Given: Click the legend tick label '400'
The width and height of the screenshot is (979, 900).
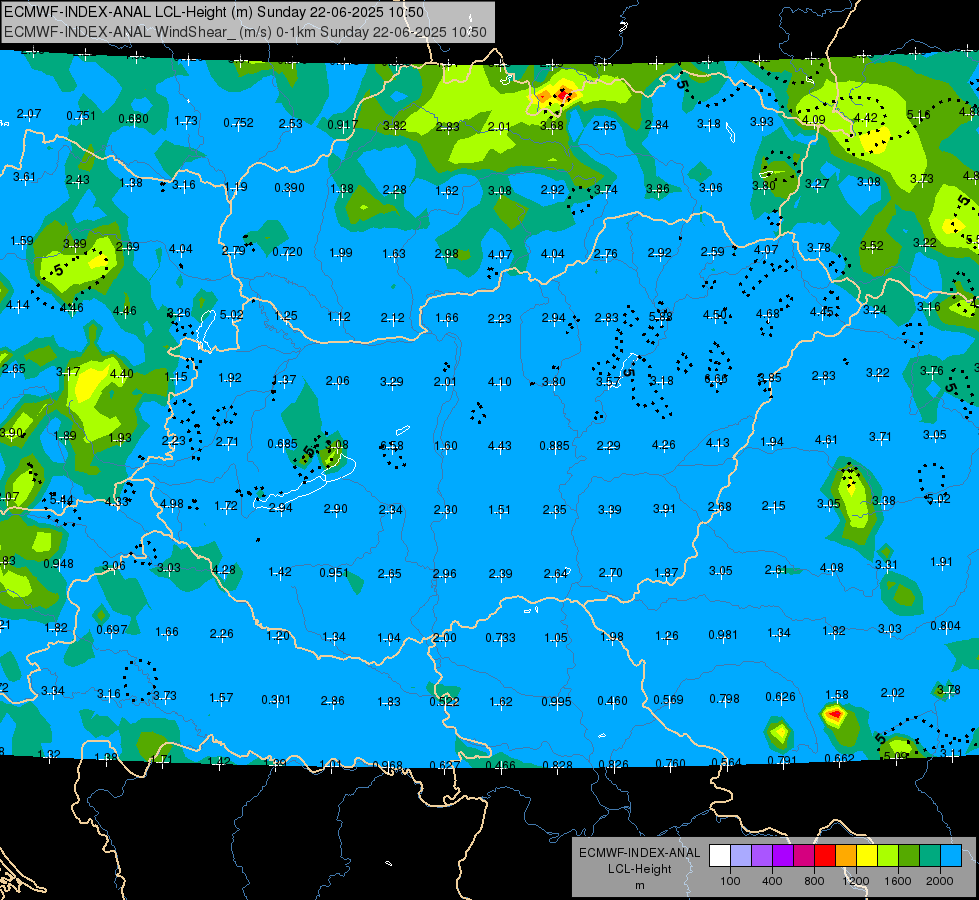Looking at the screenshot, I should point(772,881).
